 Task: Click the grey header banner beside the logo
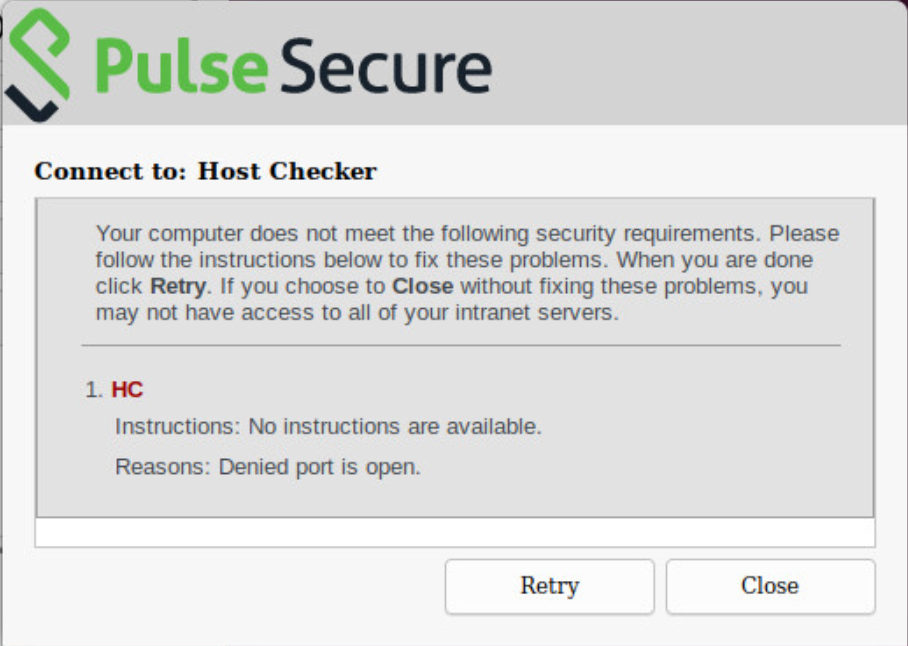click(x=695, y=64)
